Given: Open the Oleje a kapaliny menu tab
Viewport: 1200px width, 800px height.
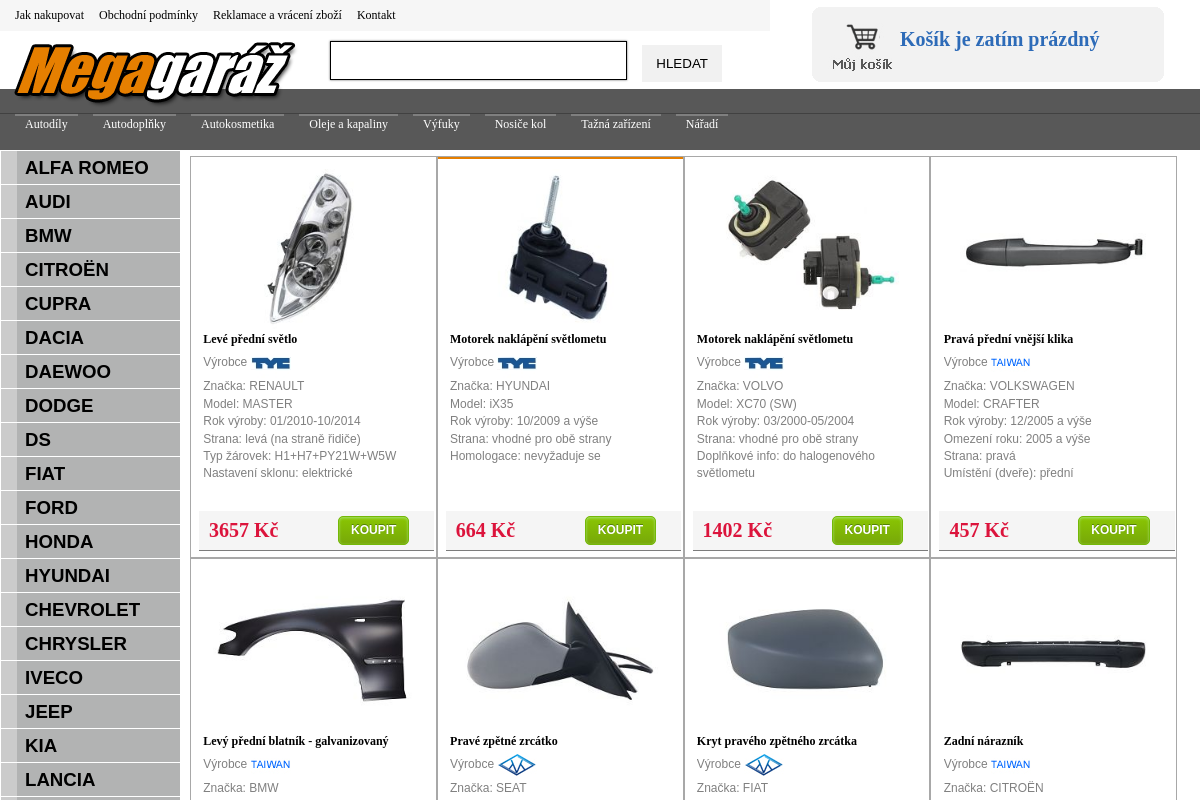Looking at the screenshot, I should coord(348,125).
